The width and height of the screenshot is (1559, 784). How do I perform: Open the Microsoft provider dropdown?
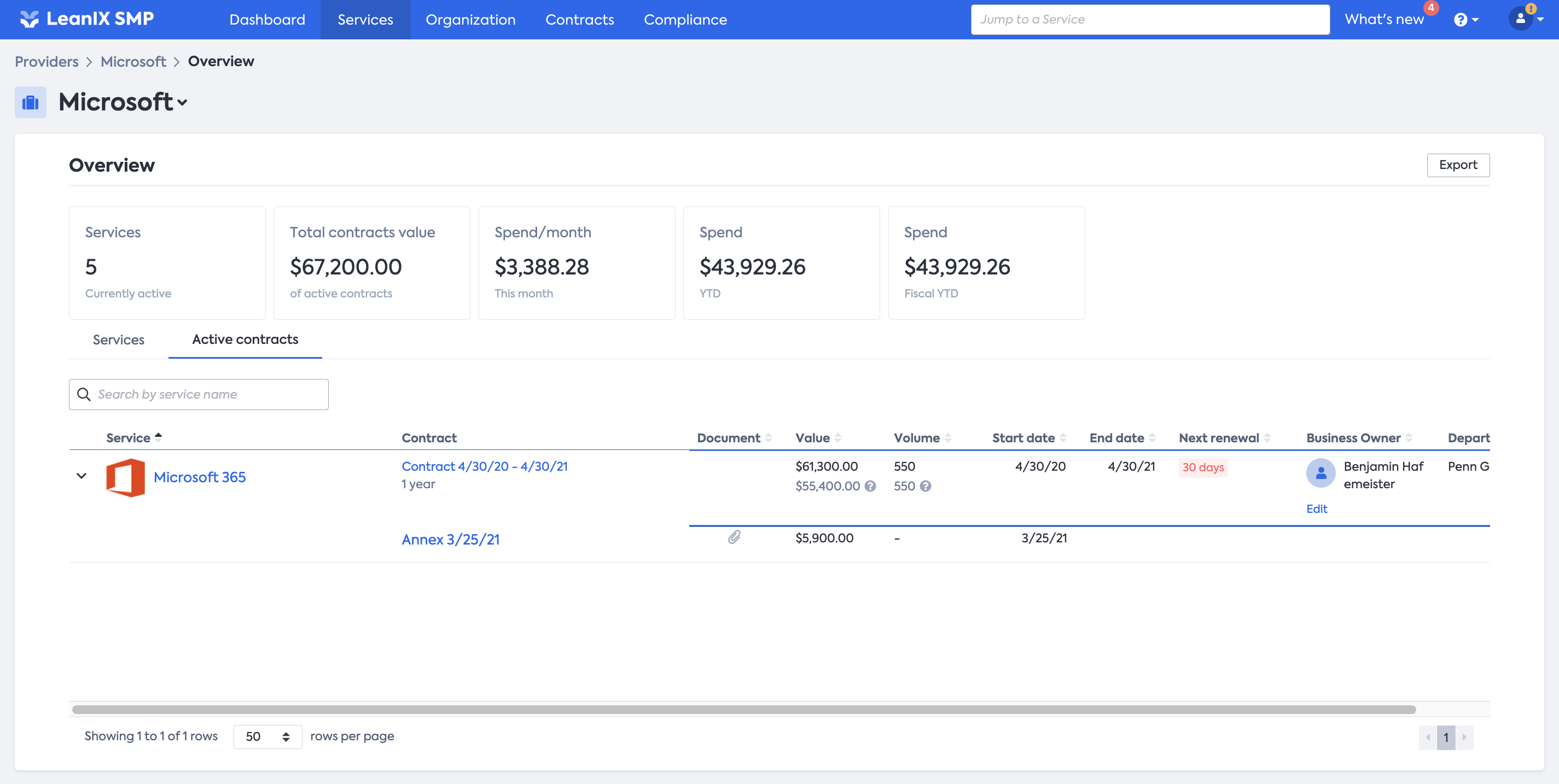[182, 103]
